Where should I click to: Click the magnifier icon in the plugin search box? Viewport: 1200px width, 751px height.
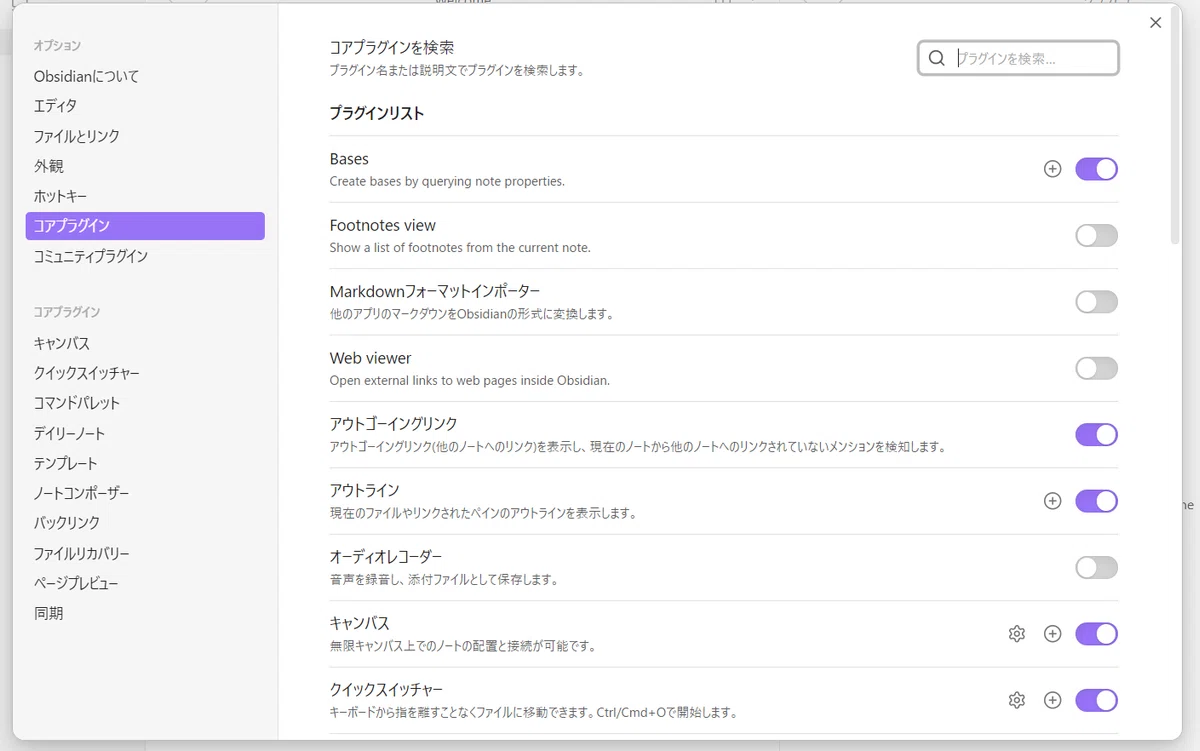pyautogui.click(x=937, y=58)
